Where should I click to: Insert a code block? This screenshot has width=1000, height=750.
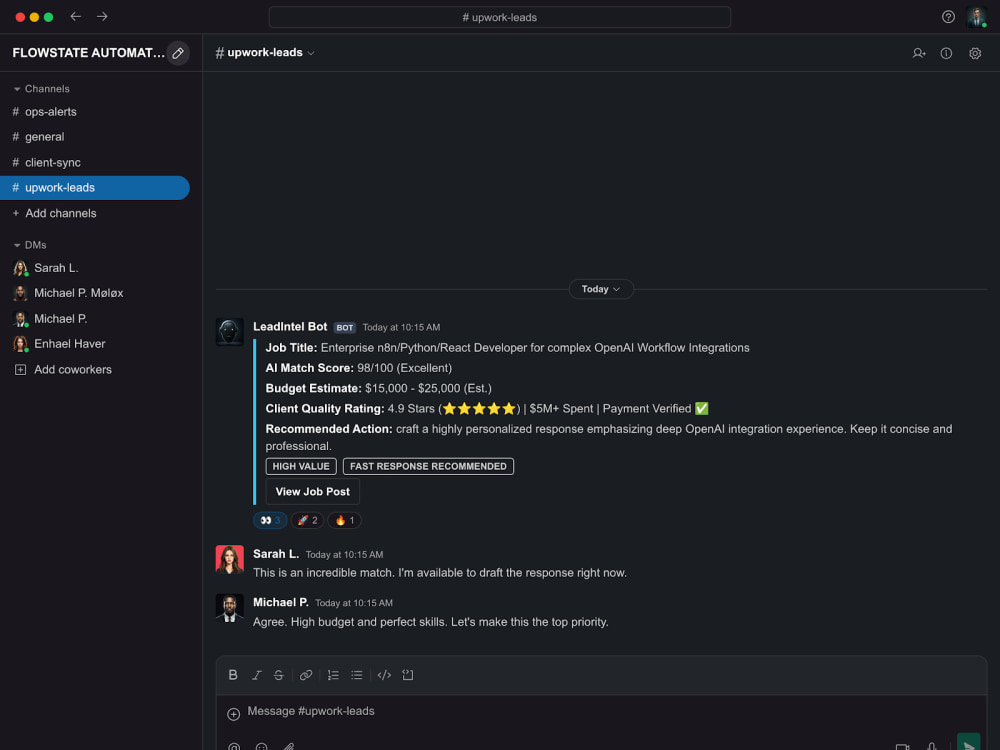pyautogui.click(x=408, y=675)
